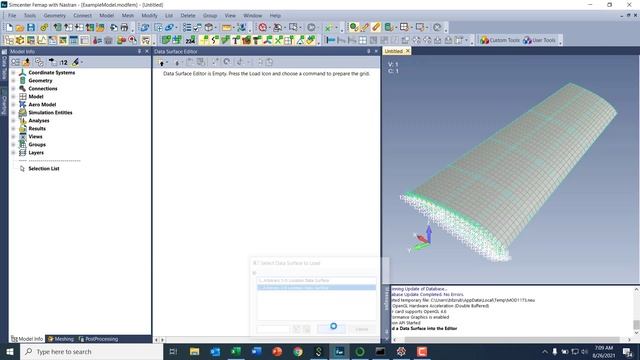Image resolution: width=640 pixels, height=360 pixels.
Task: Click the charting XY plot icon
Action: (42, 40)
